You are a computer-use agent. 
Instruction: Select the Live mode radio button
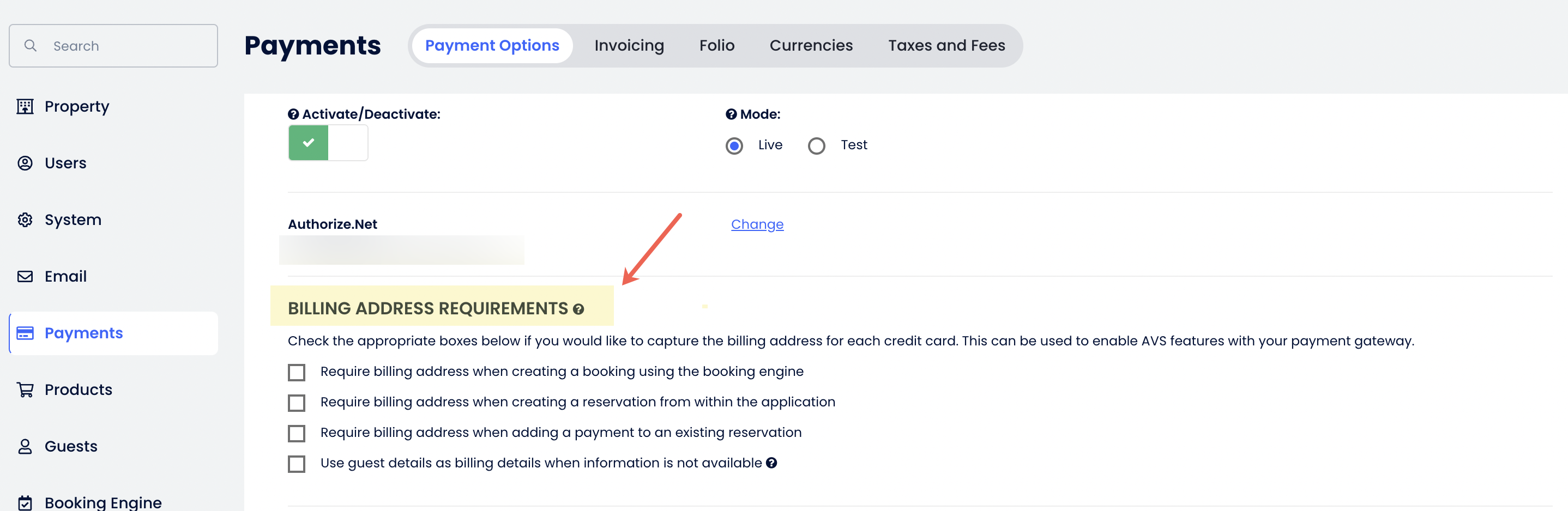pos(734,146)
